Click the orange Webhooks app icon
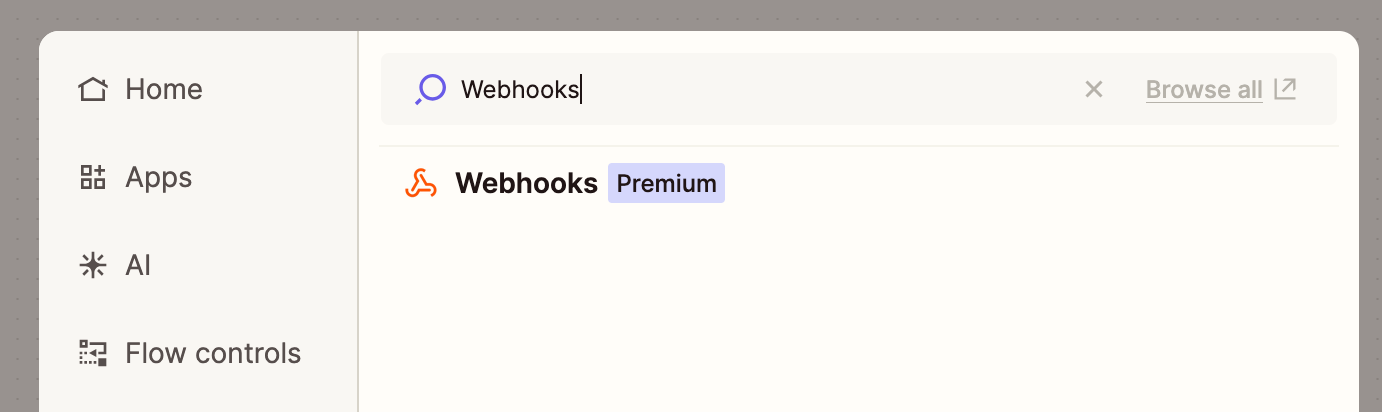Image resolution: width=1382 pixels, height=412 pixels. click(x=421, y=184)
